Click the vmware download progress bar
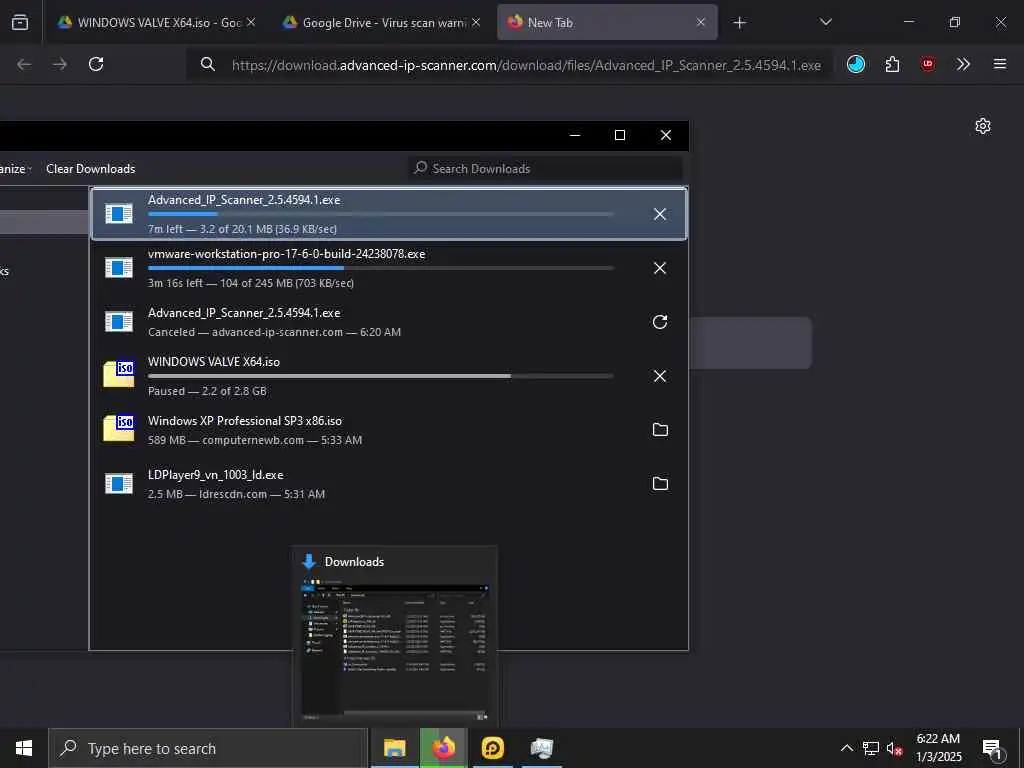The width and height of the screenshot is (1024, 768). tap(381, 268)
